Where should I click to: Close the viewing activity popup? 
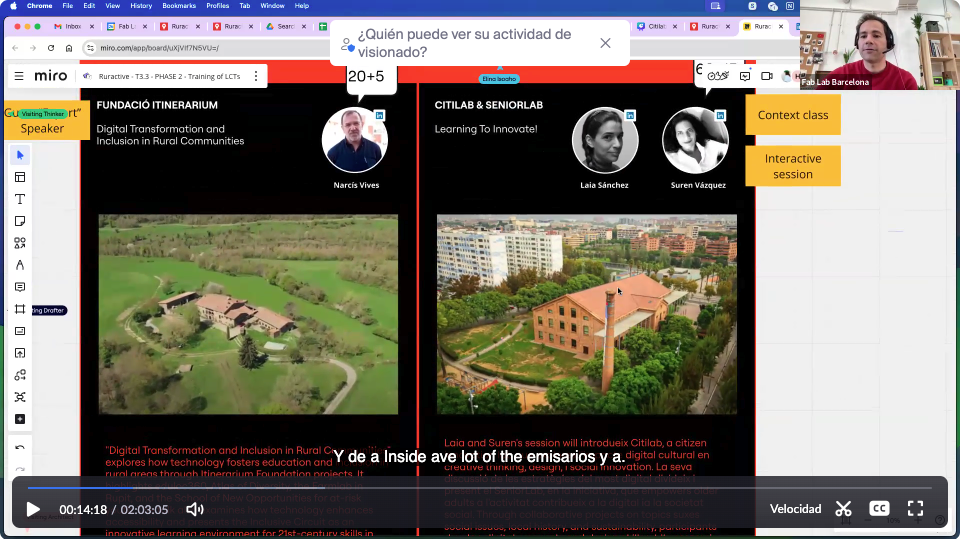click(x=605, y=43)
